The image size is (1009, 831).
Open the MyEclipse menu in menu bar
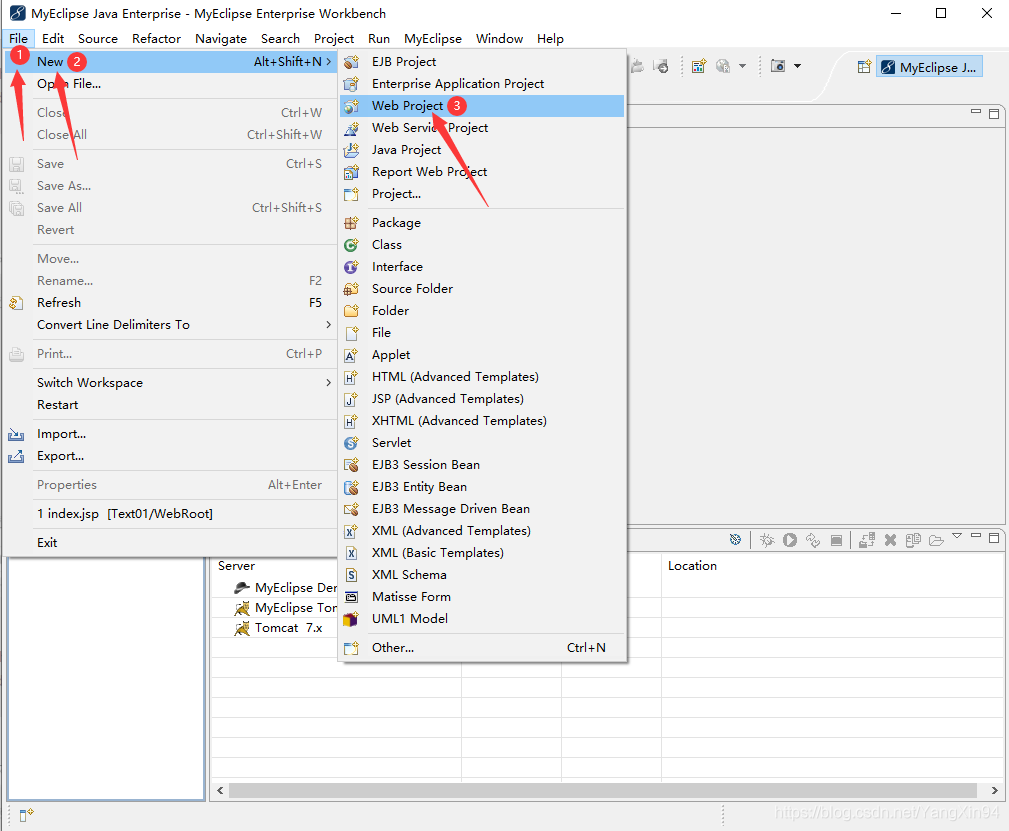point(432,39)
